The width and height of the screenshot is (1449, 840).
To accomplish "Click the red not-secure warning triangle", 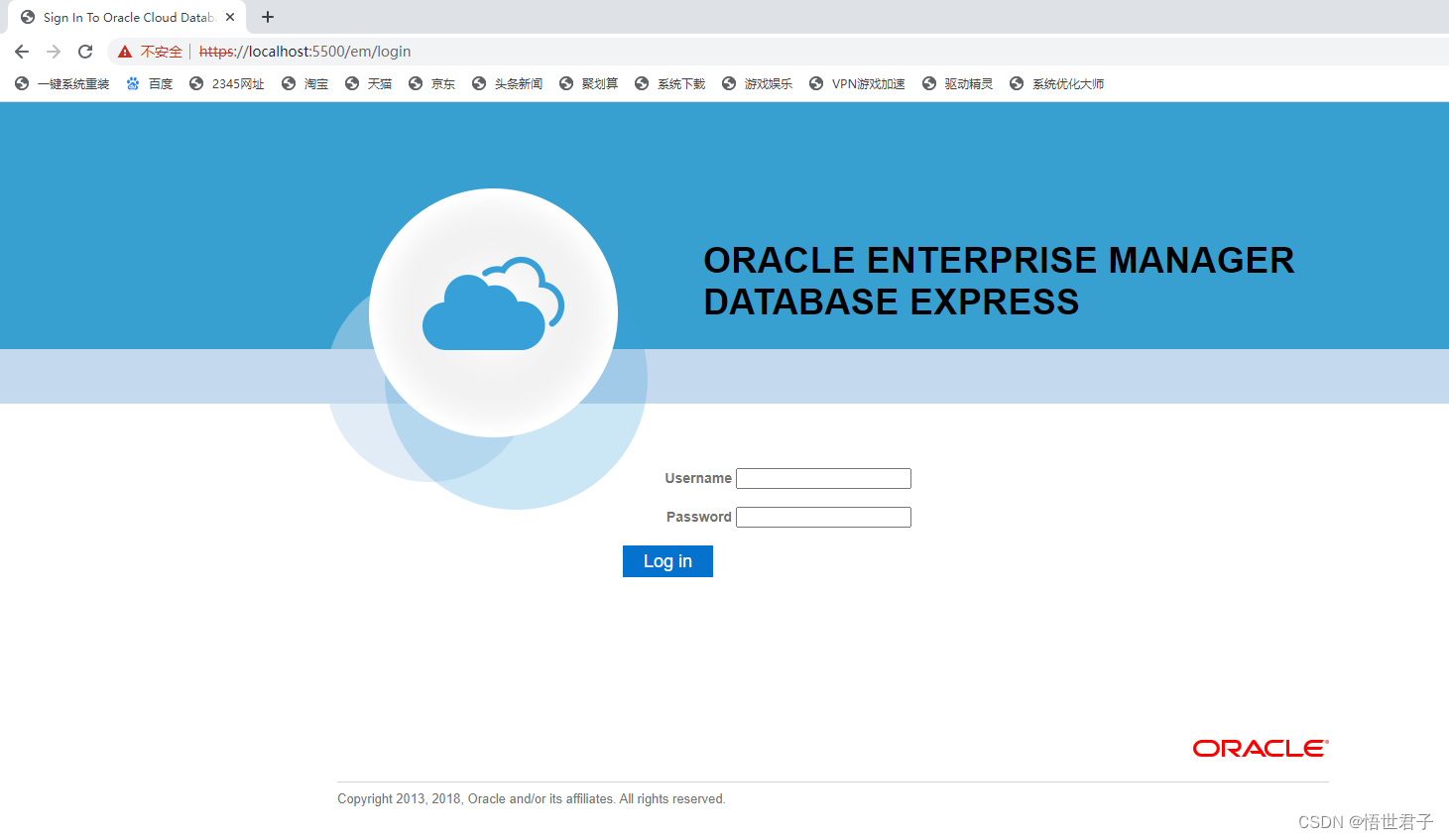I will [125, 52].
